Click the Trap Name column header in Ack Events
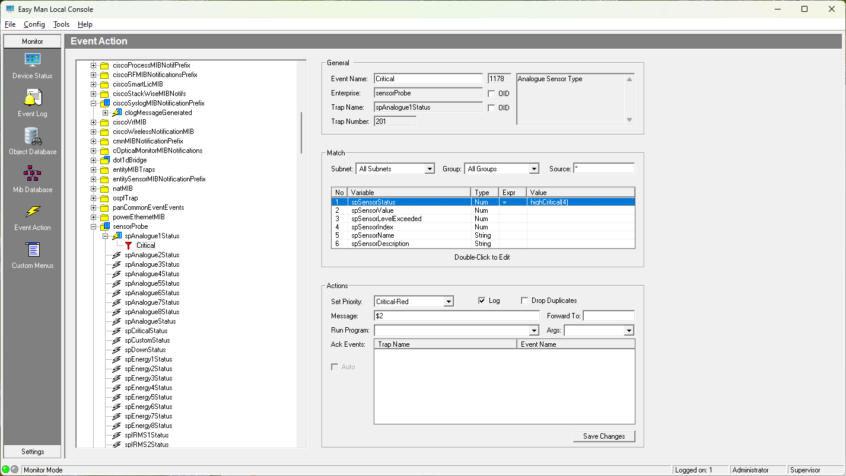Viewport: 846px width, 476px height. pos(445,344)
